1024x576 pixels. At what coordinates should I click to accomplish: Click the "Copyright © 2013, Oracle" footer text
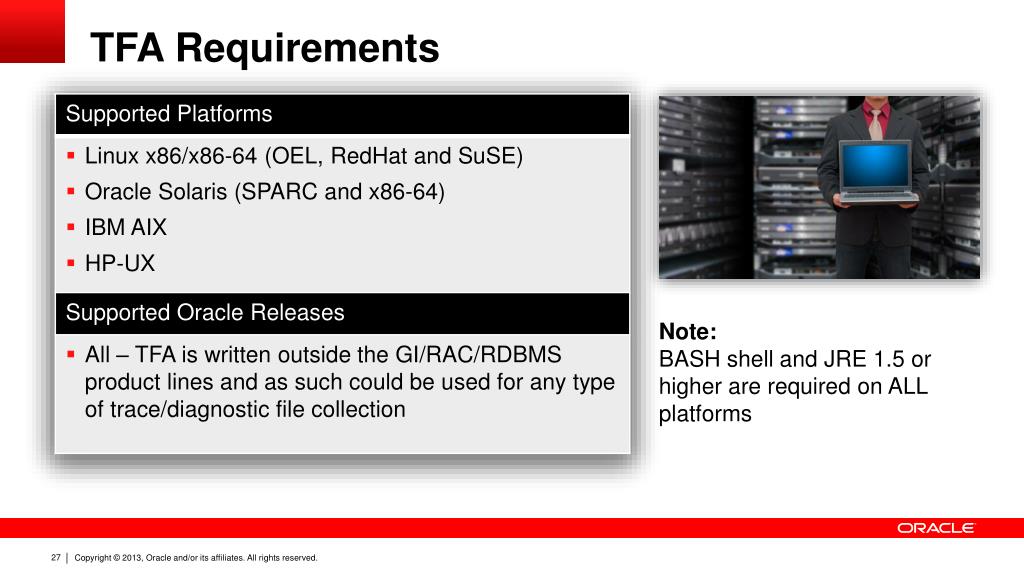coord(196,558)
